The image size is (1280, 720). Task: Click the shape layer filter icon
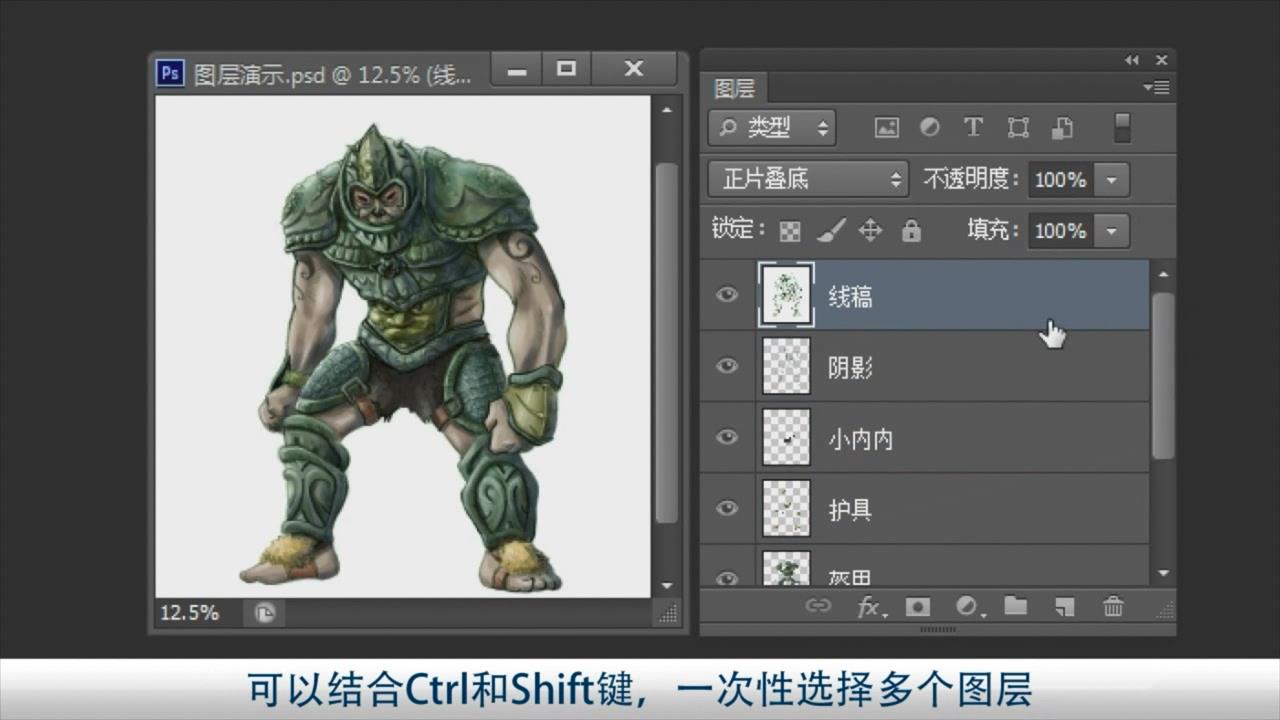(x=1018, y=127)
